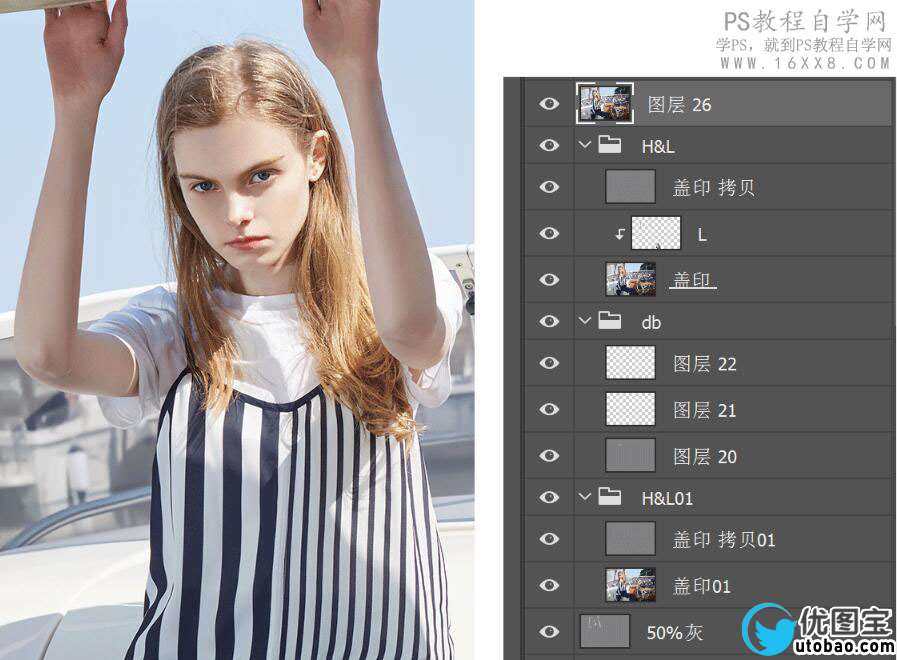Select db group name
The image size is (897, 660).
pos(651,323)
